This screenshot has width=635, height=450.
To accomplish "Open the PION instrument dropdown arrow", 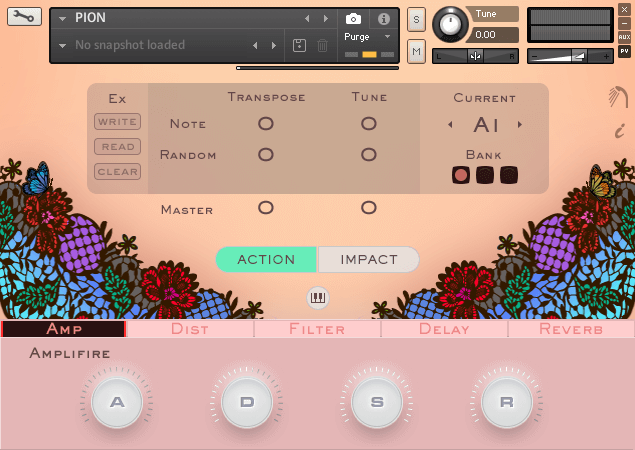I will tap(63, 19).
